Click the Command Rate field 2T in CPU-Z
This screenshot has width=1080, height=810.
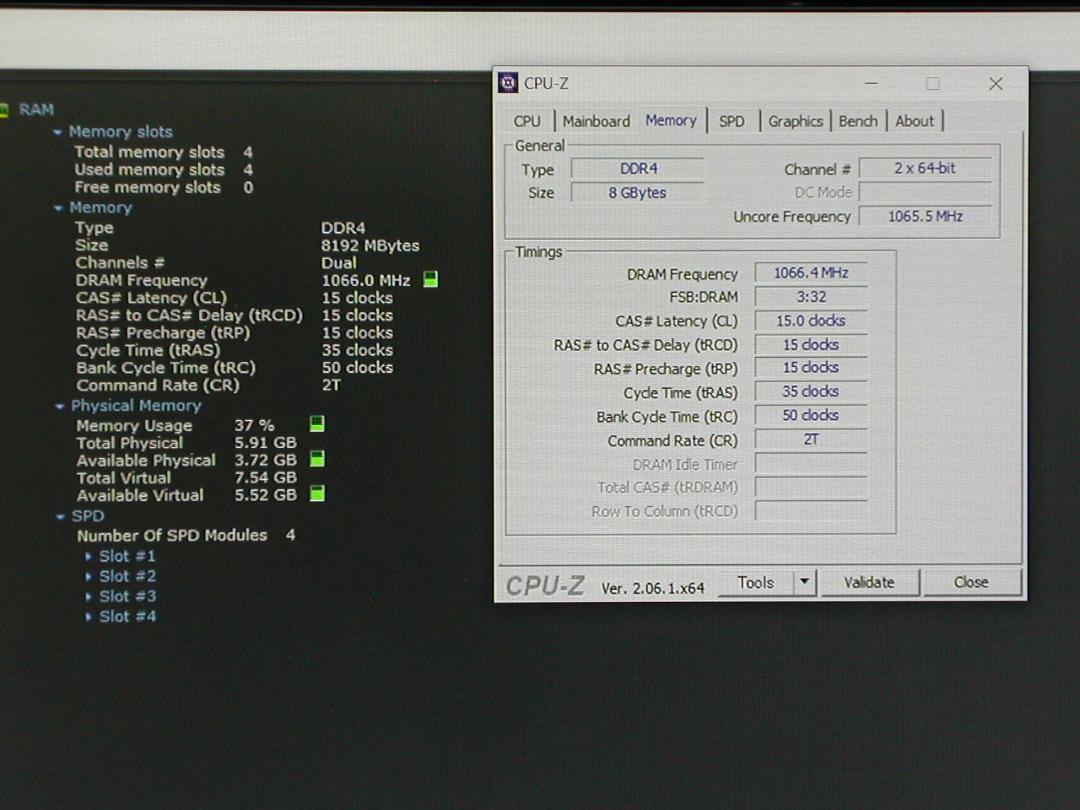[811, 439]
